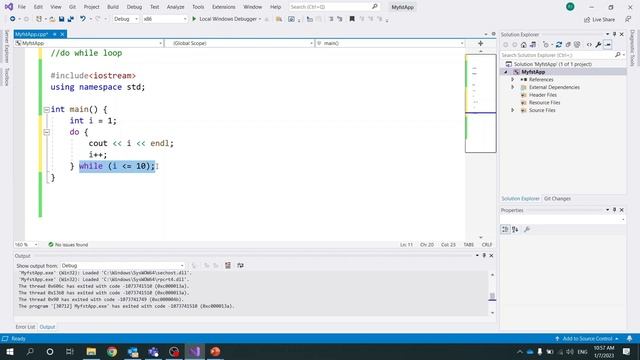640x360 pixels.
Task: Click the Categorized icon in Properties panel
Action: 505,229
